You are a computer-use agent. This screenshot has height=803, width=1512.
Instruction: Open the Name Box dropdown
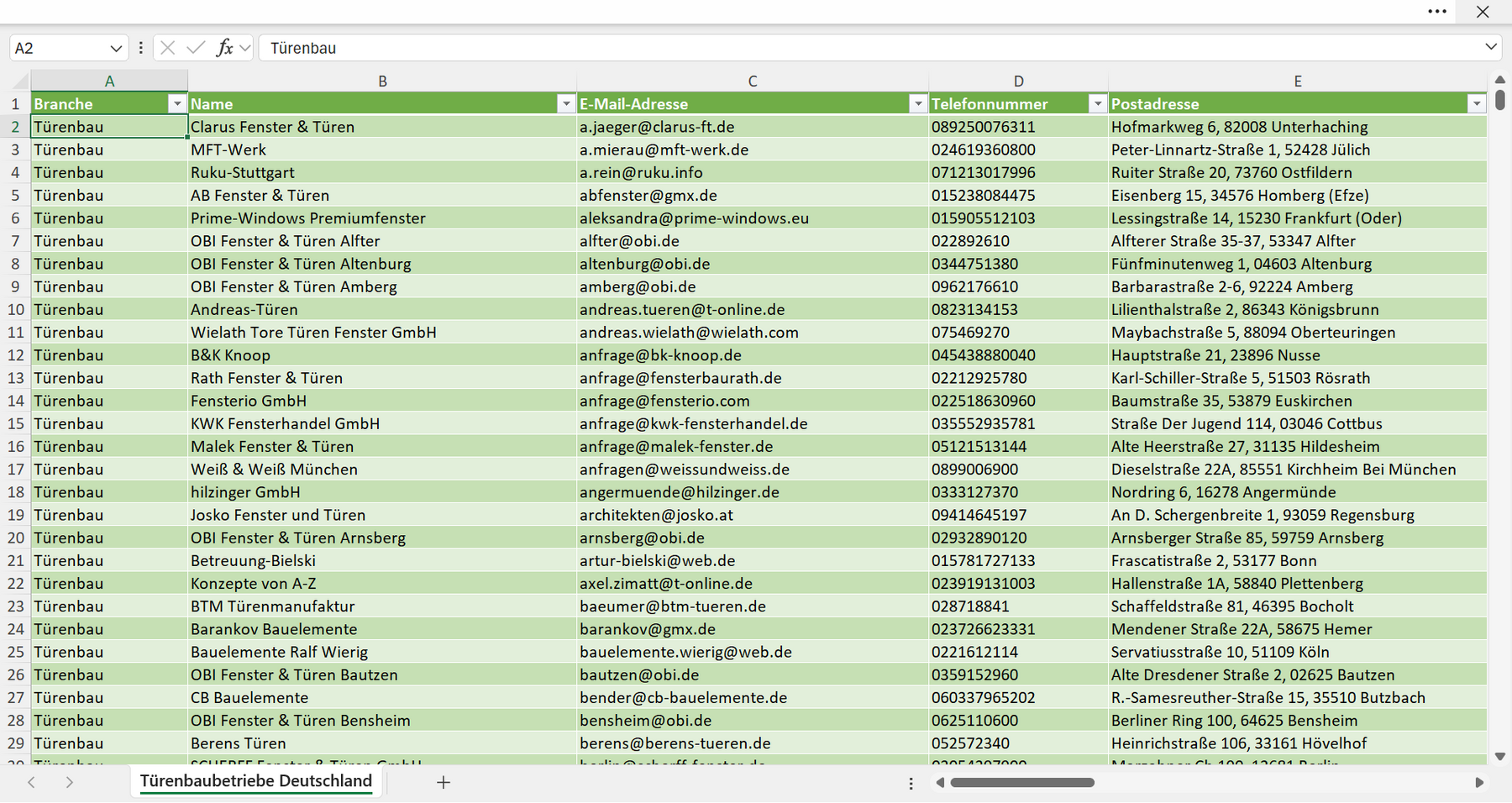[116, 48]
